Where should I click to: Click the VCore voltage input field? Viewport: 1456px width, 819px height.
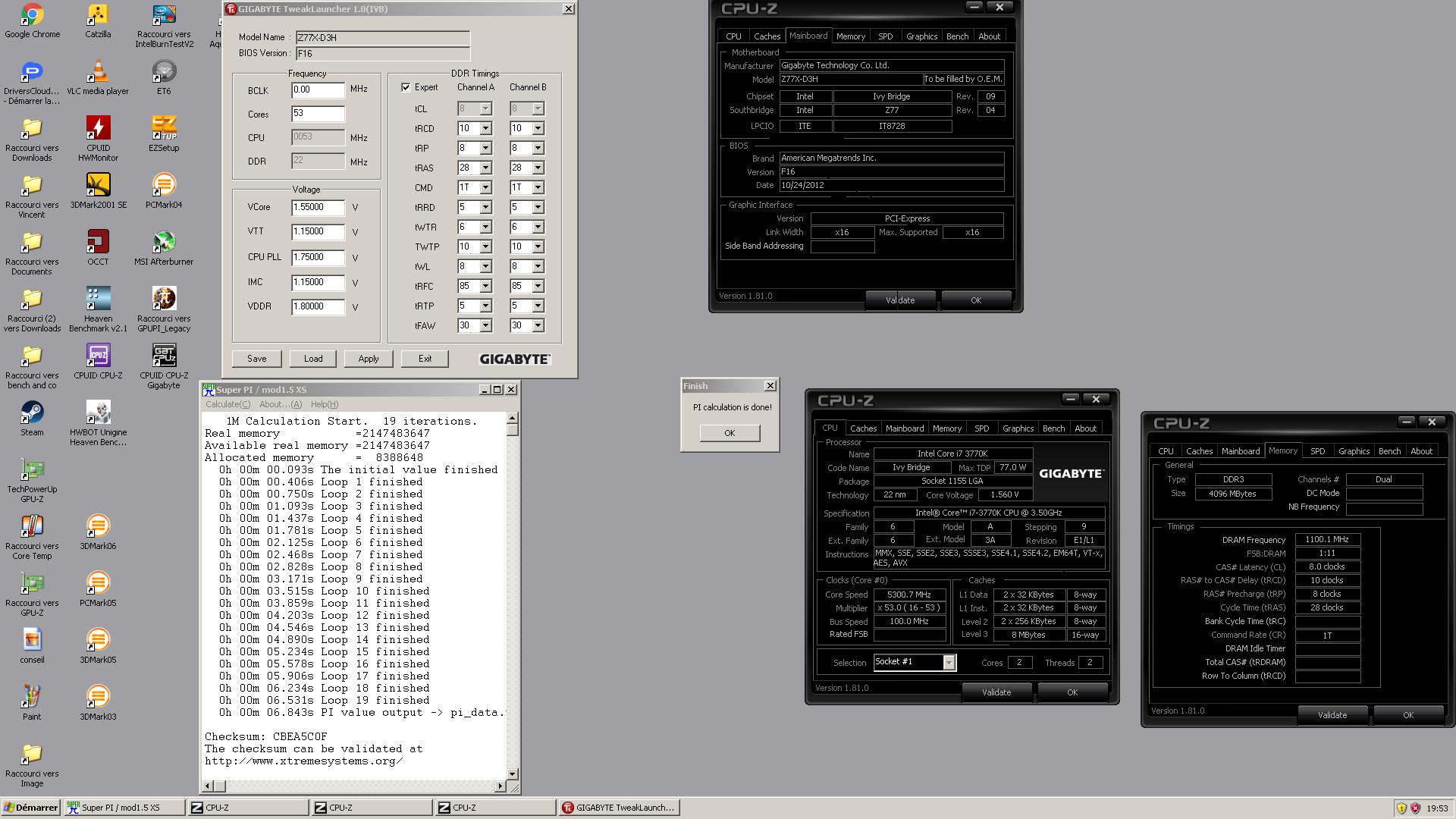tap(318, 207)
